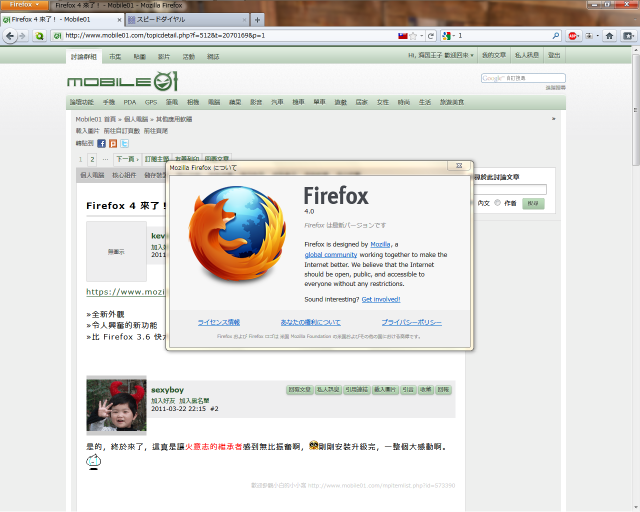Open the address bar history dropdown arrow
This screenshot has height=512, width=640.
pos(422,36)
